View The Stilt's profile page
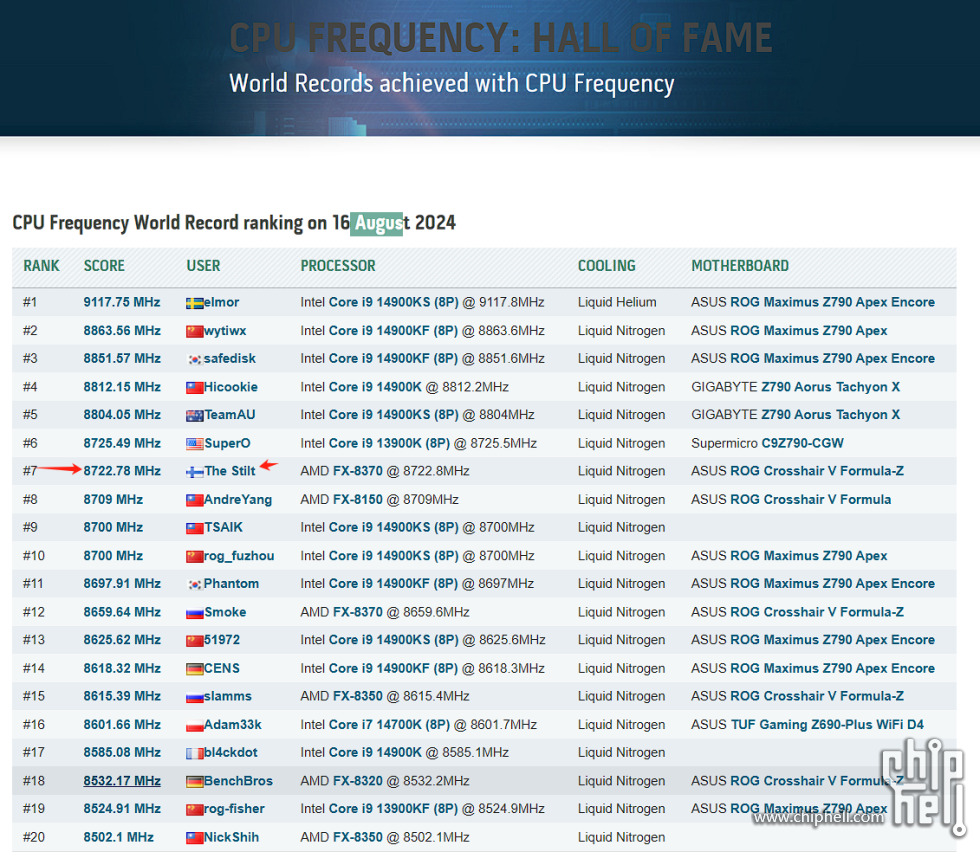Image resolution: width=980 pixels, height=852 pixels. (x=229, y=471)
